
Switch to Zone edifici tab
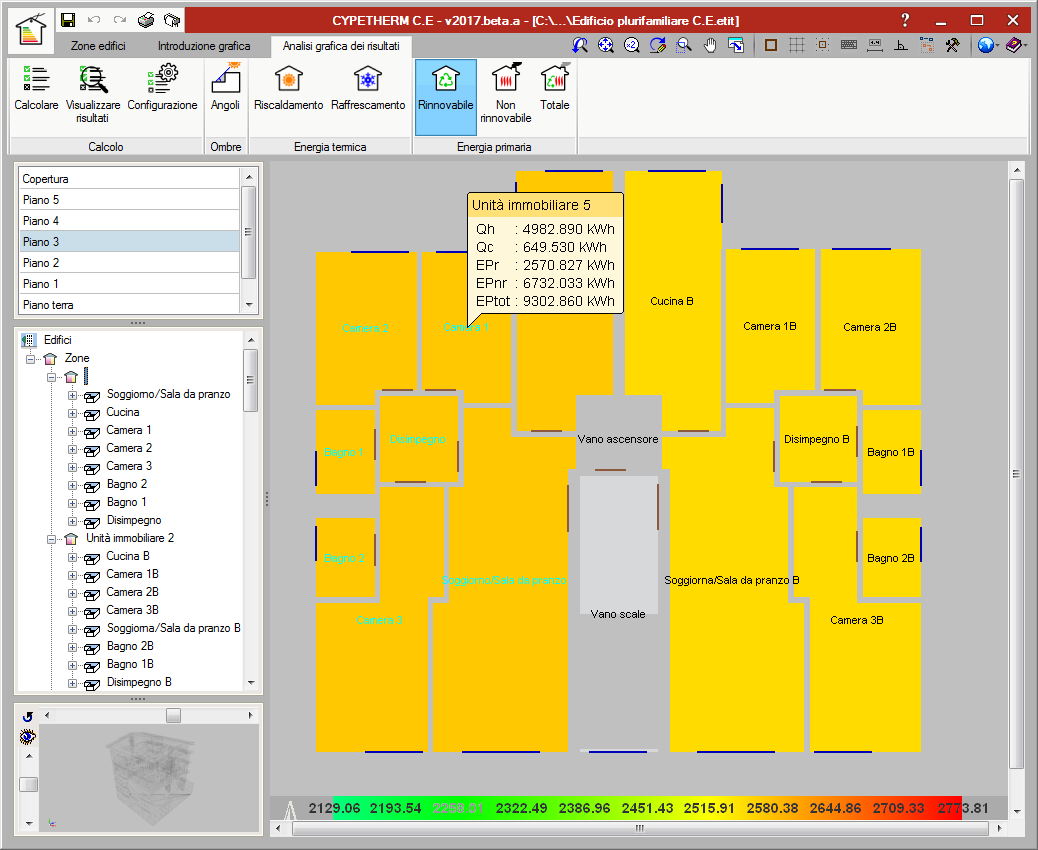click(98, 46)
